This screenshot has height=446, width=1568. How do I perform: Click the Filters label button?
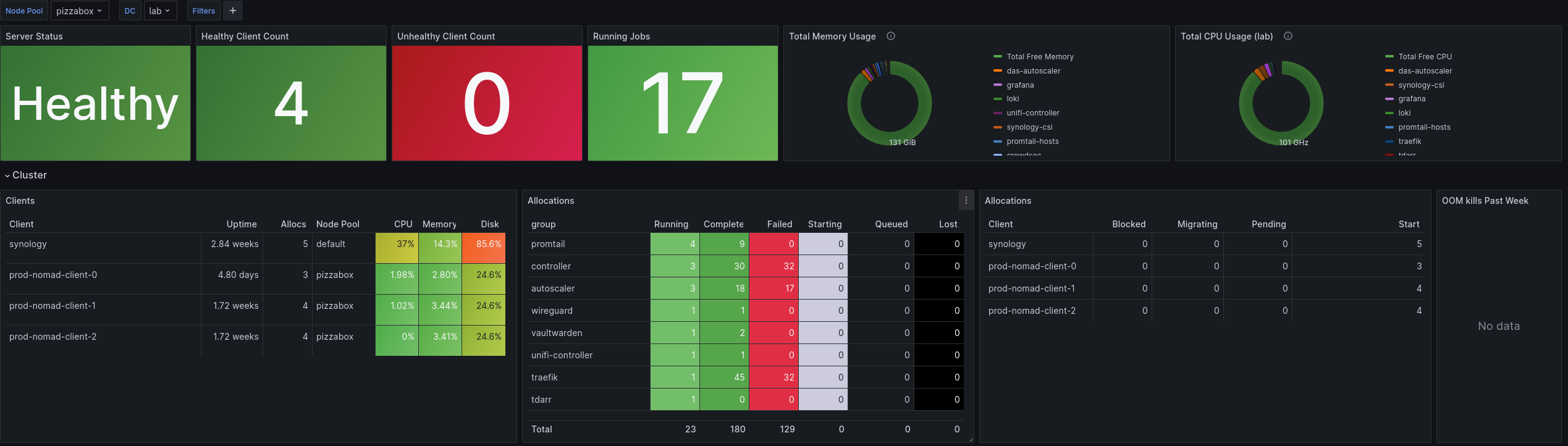tap(203, 11)
